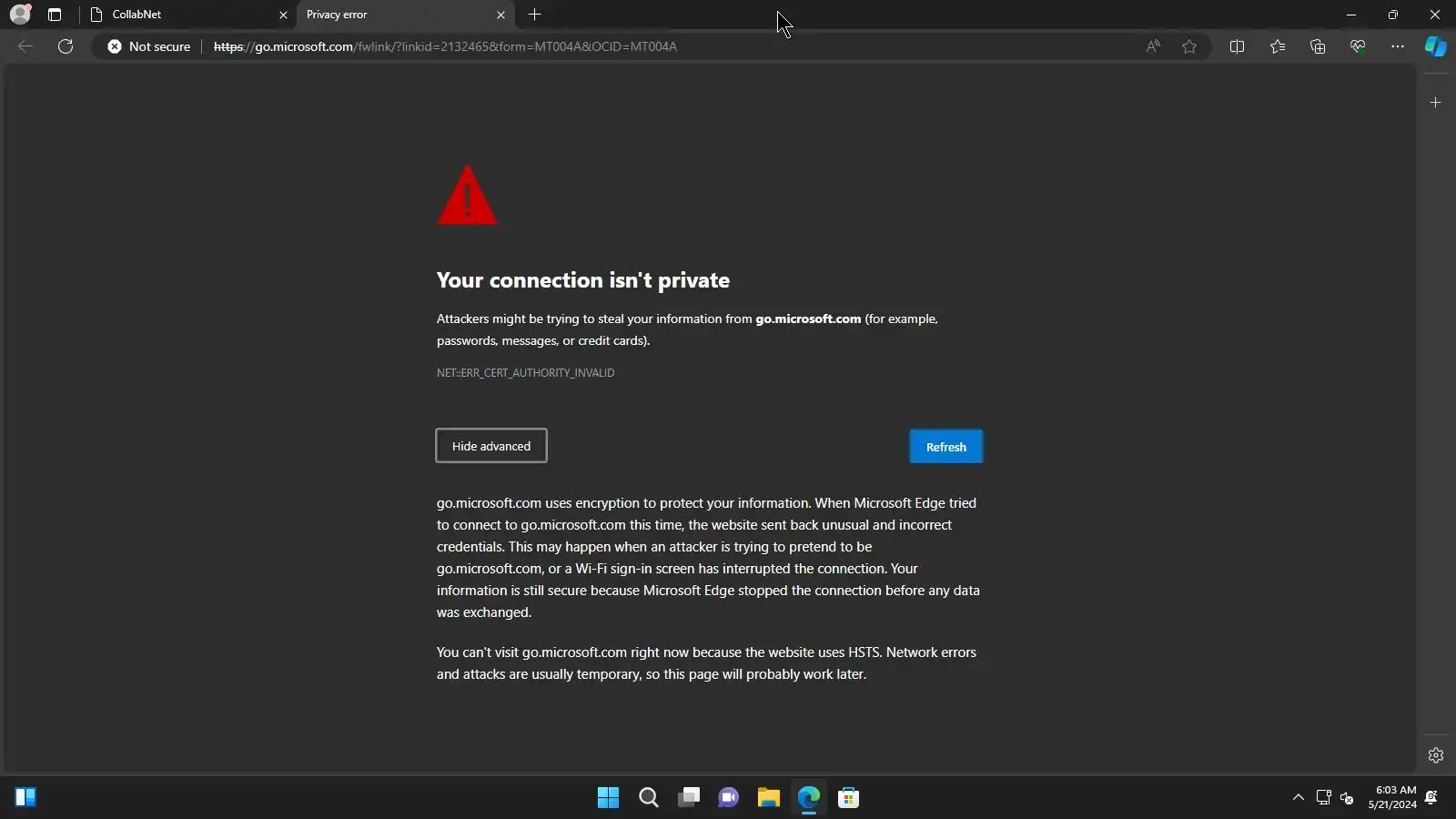Open the Settings and more menu
The height and width of the screenshot is (819, 1456).
coord(1398,46)
